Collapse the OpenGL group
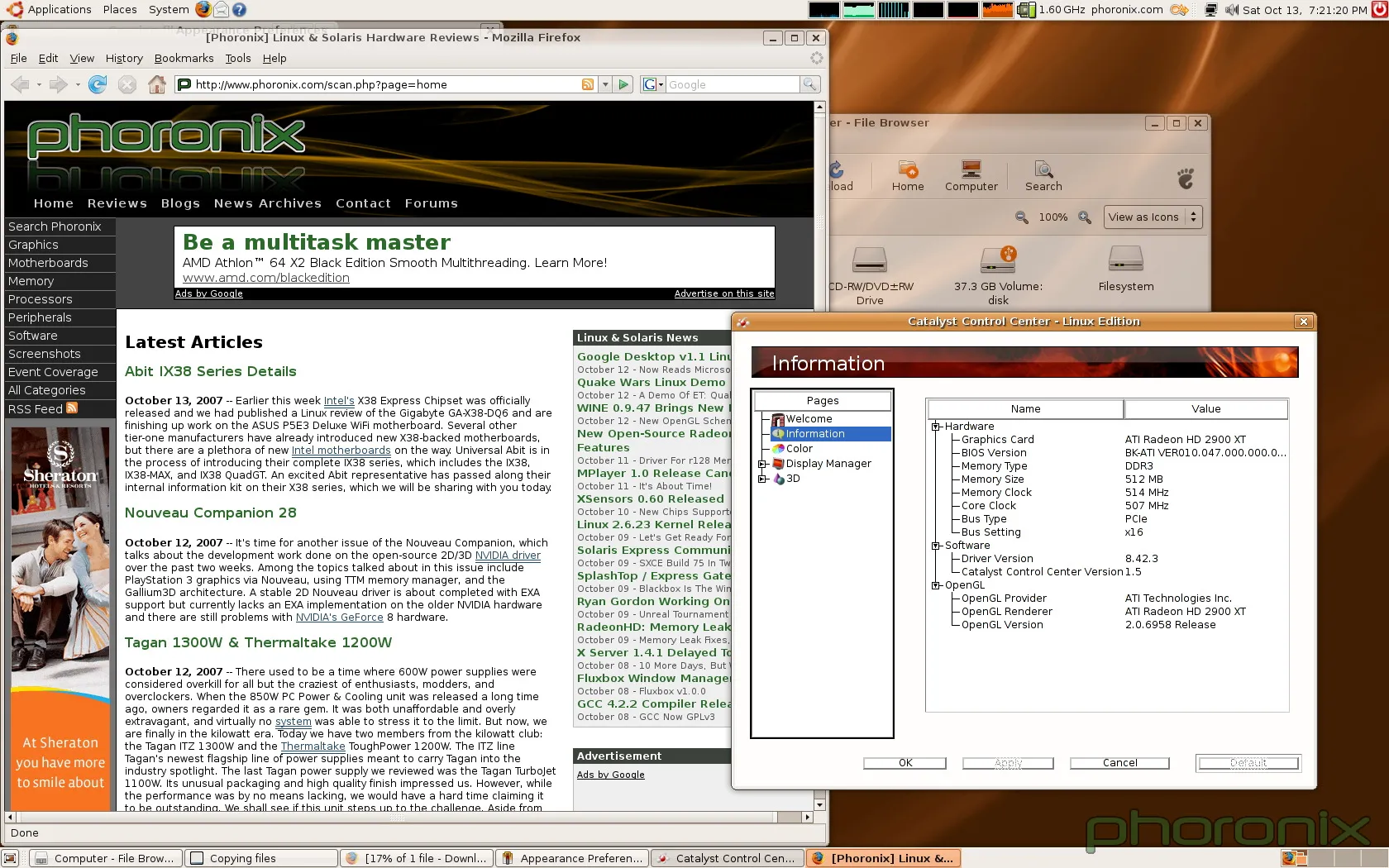The image size is (1389, 868). pyautogui.click(x=936, y=585)
